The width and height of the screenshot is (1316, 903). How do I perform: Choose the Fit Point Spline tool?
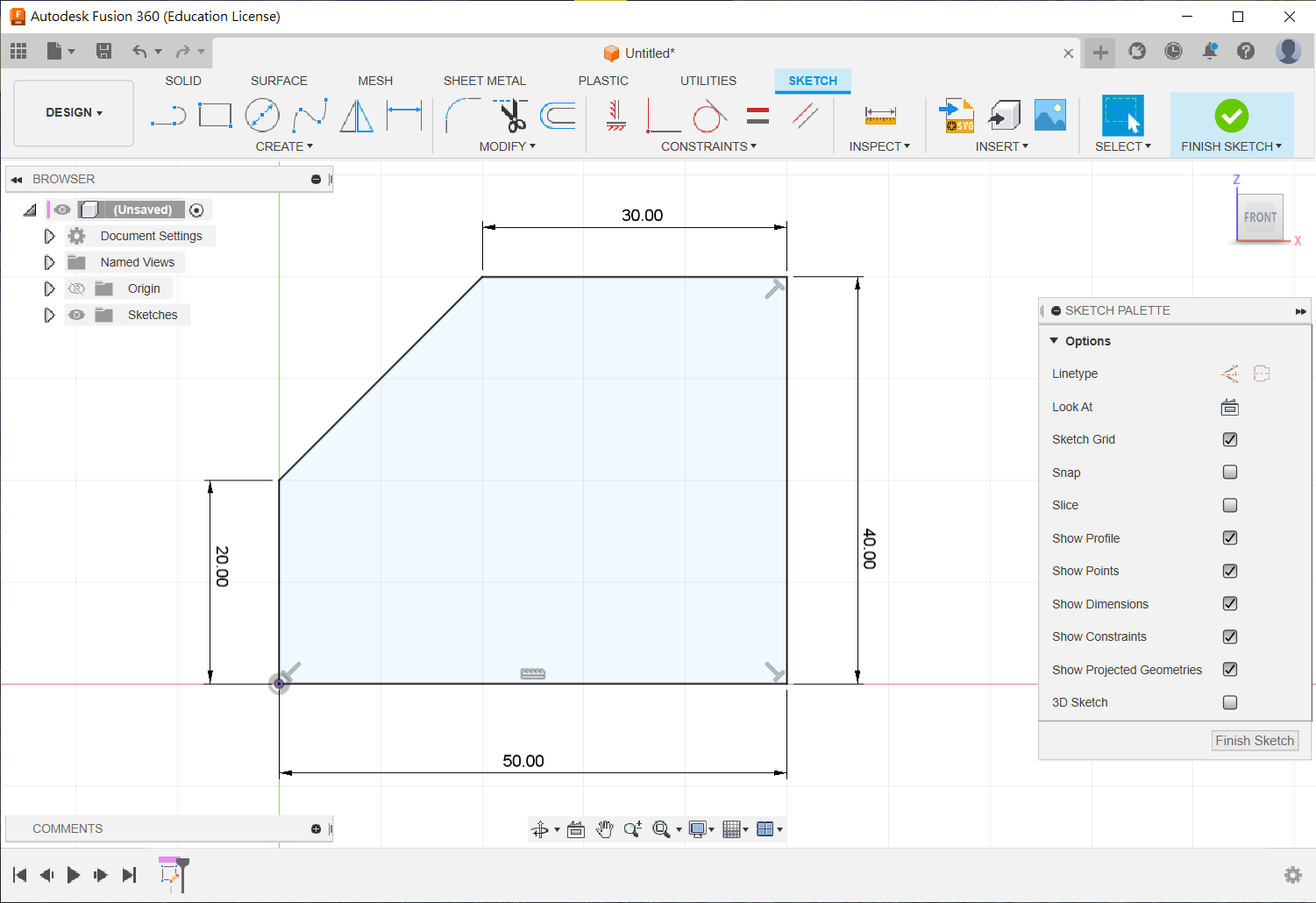(x=309, y=116)
